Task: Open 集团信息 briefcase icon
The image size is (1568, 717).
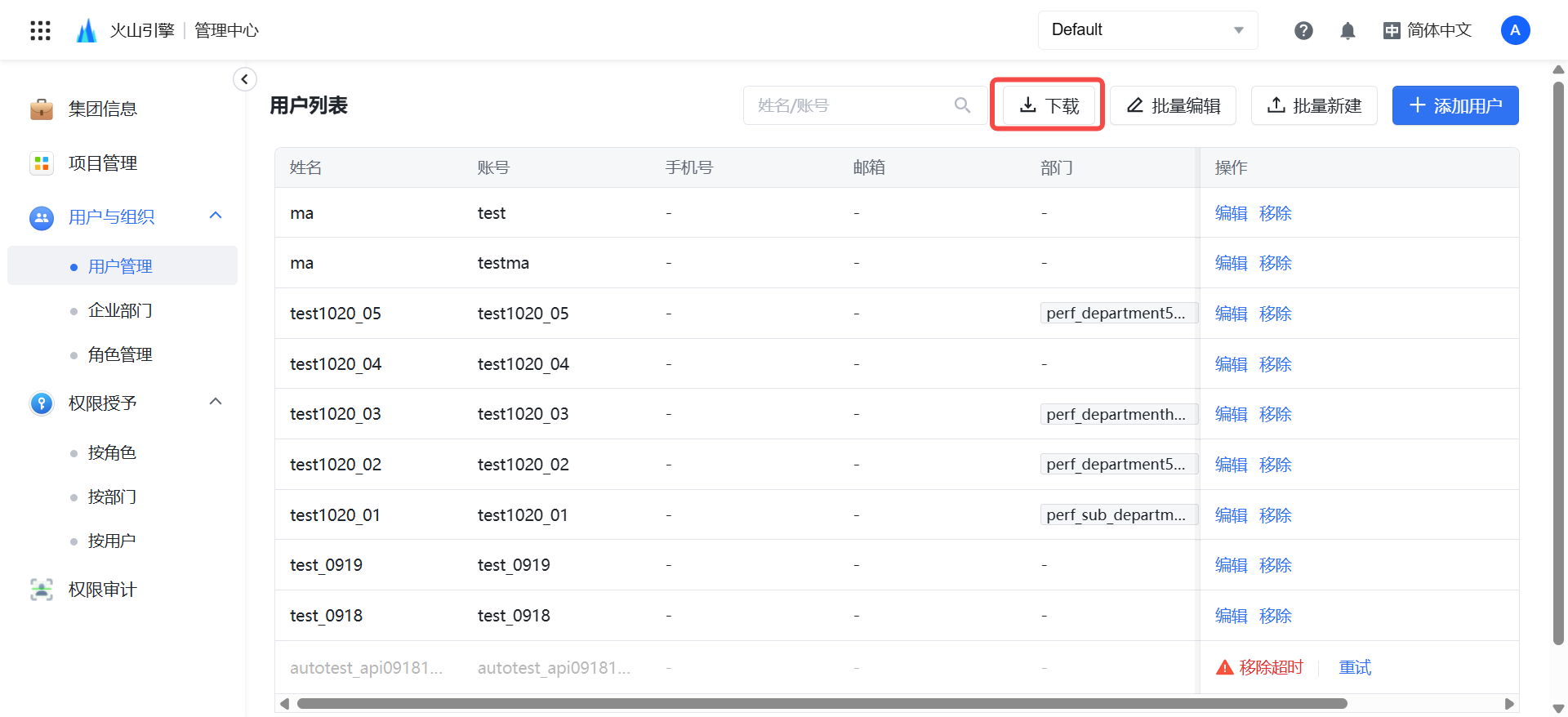Action: (x=42, y=109)
